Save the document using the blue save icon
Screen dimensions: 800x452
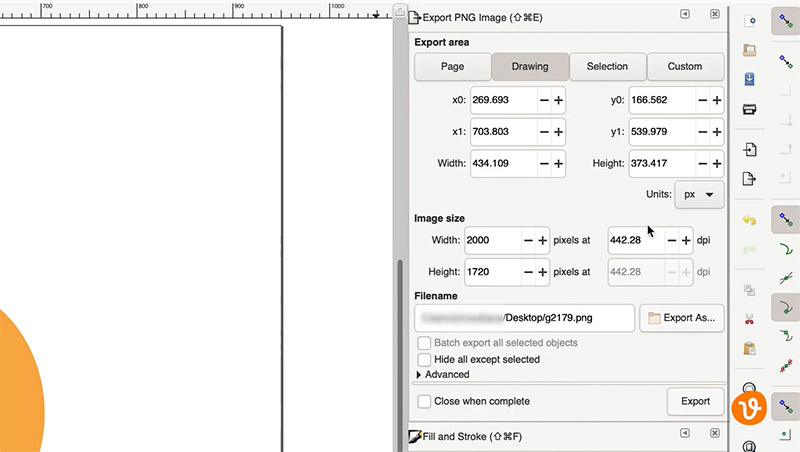(x=749, y=79)
